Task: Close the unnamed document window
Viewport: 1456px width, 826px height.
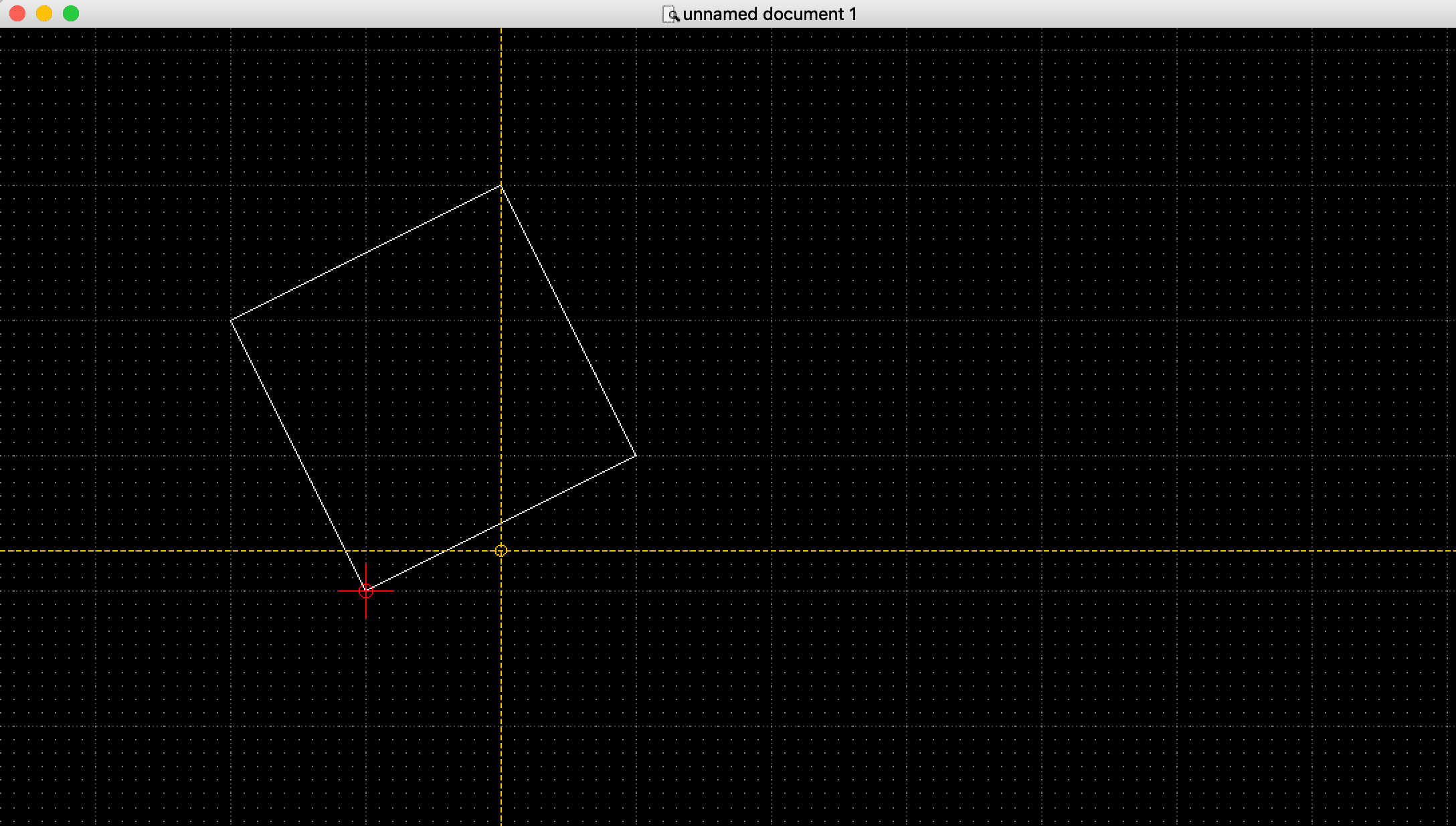Action: (x=17, y=14)
